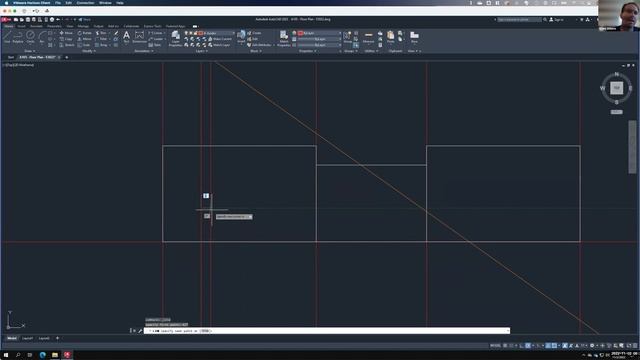This screenshot has width=640, height=360.
Task: Expand the Annotation panel
Action: tap(144, 51)
